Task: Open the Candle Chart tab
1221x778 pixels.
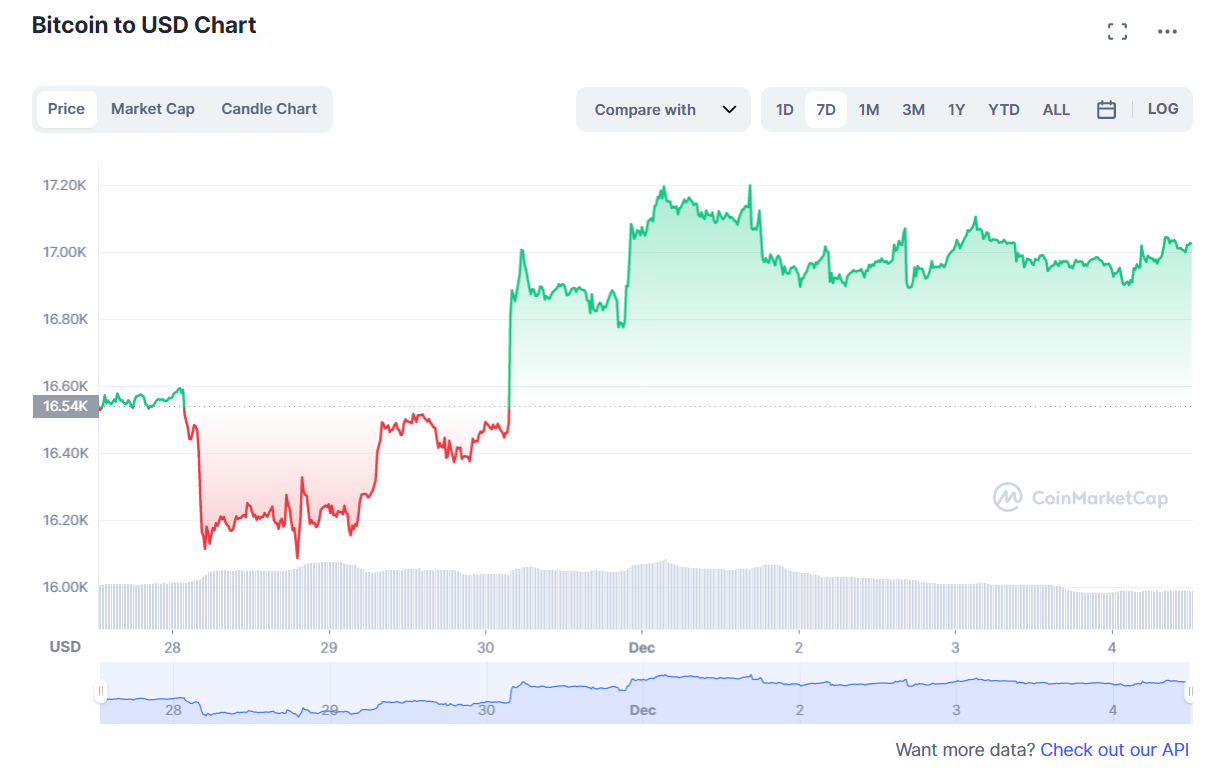Action: coord(268,108)
